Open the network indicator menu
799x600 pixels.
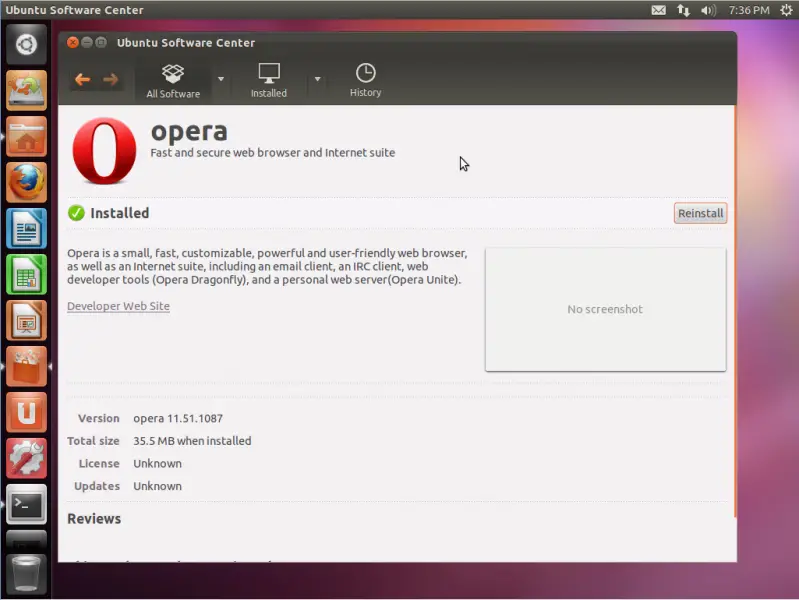[683, 10]
